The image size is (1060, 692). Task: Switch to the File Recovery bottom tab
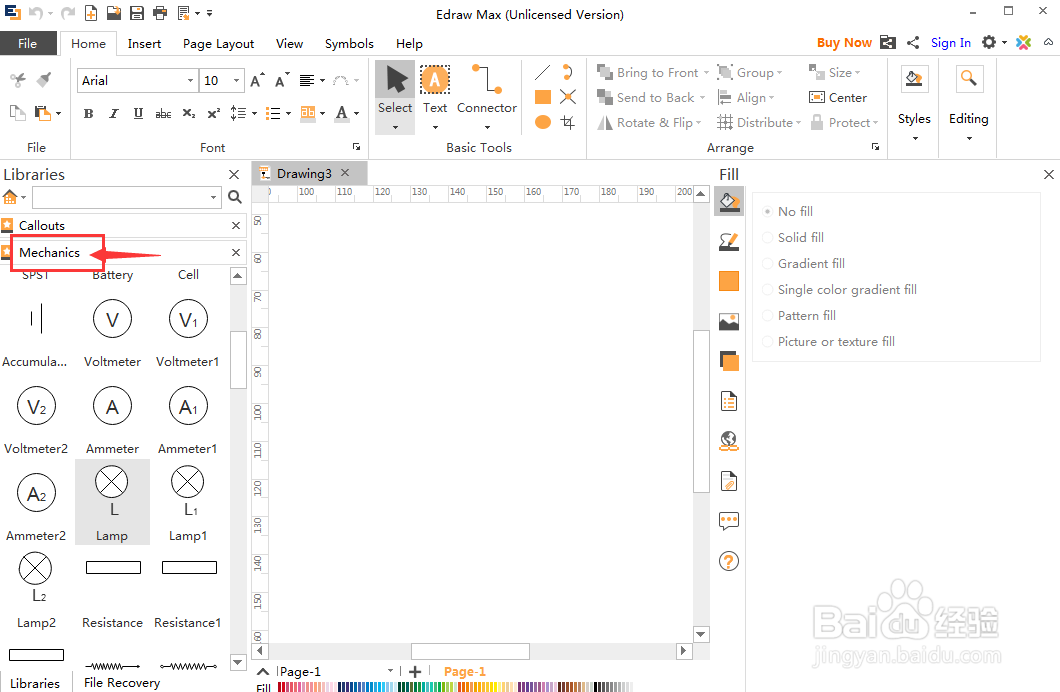point(122,683)
